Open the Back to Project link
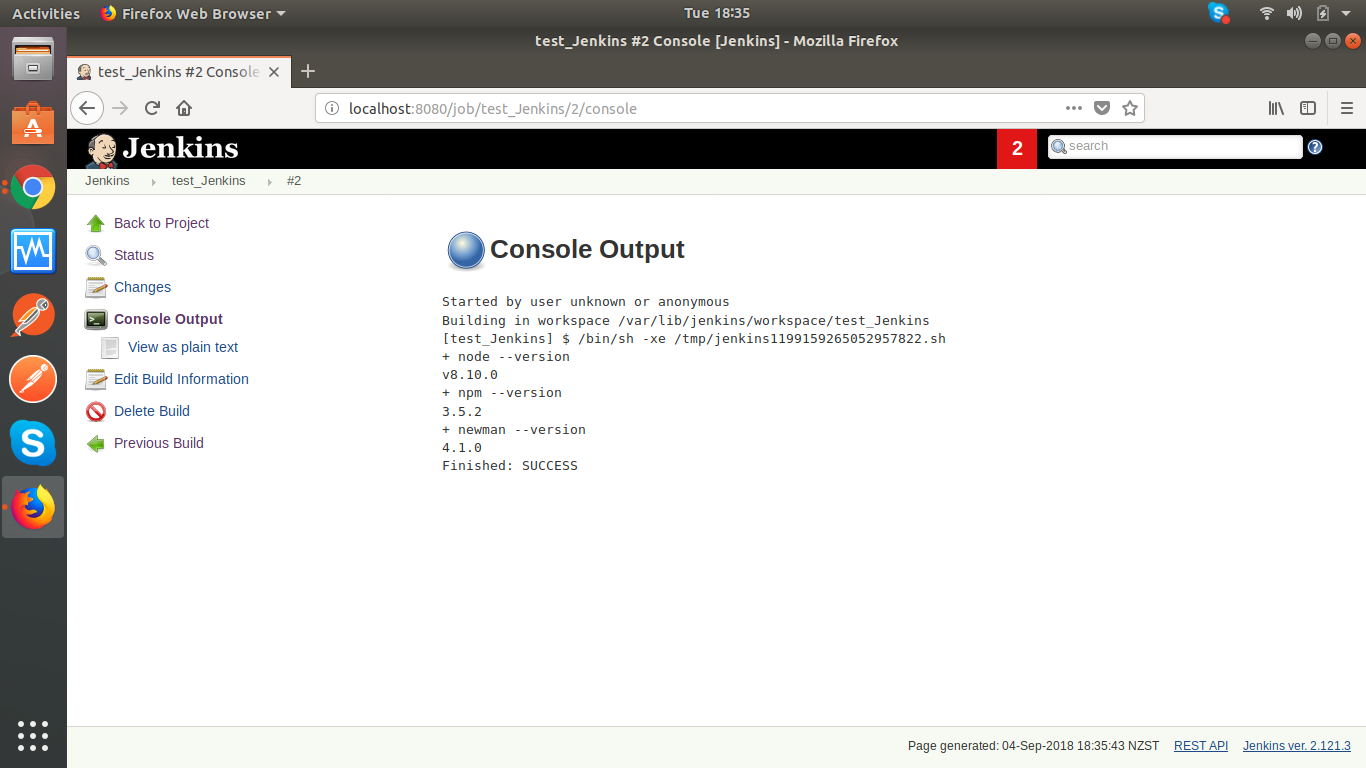Screen dimensions: 1366x768 coord(161,223)
